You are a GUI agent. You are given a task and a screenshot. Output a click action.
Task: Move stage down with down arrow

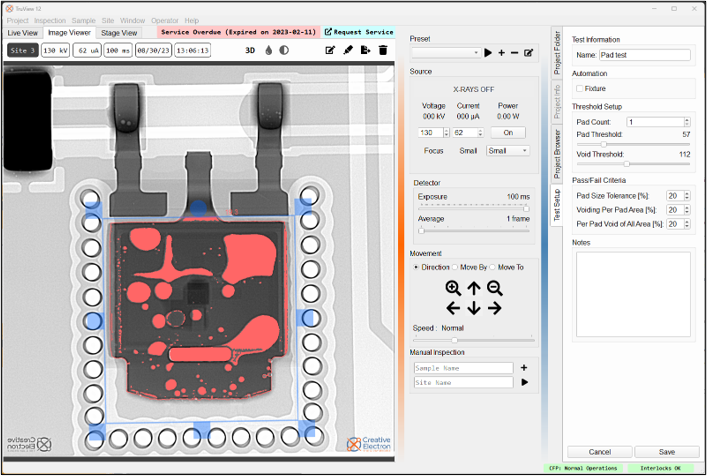[474, 308]
